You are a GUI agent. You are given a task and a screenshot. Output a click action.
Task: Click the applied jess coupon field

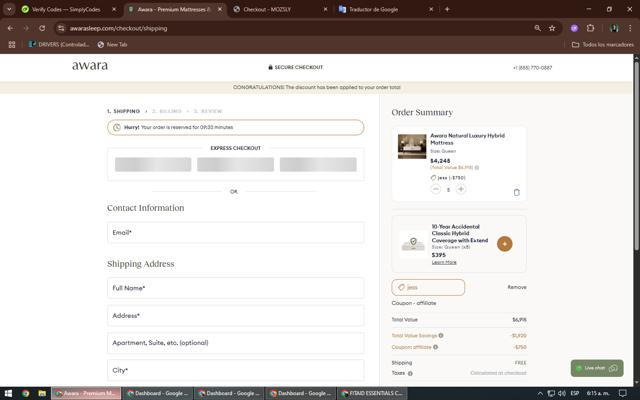pyautogui.click(x=428, y=287)
